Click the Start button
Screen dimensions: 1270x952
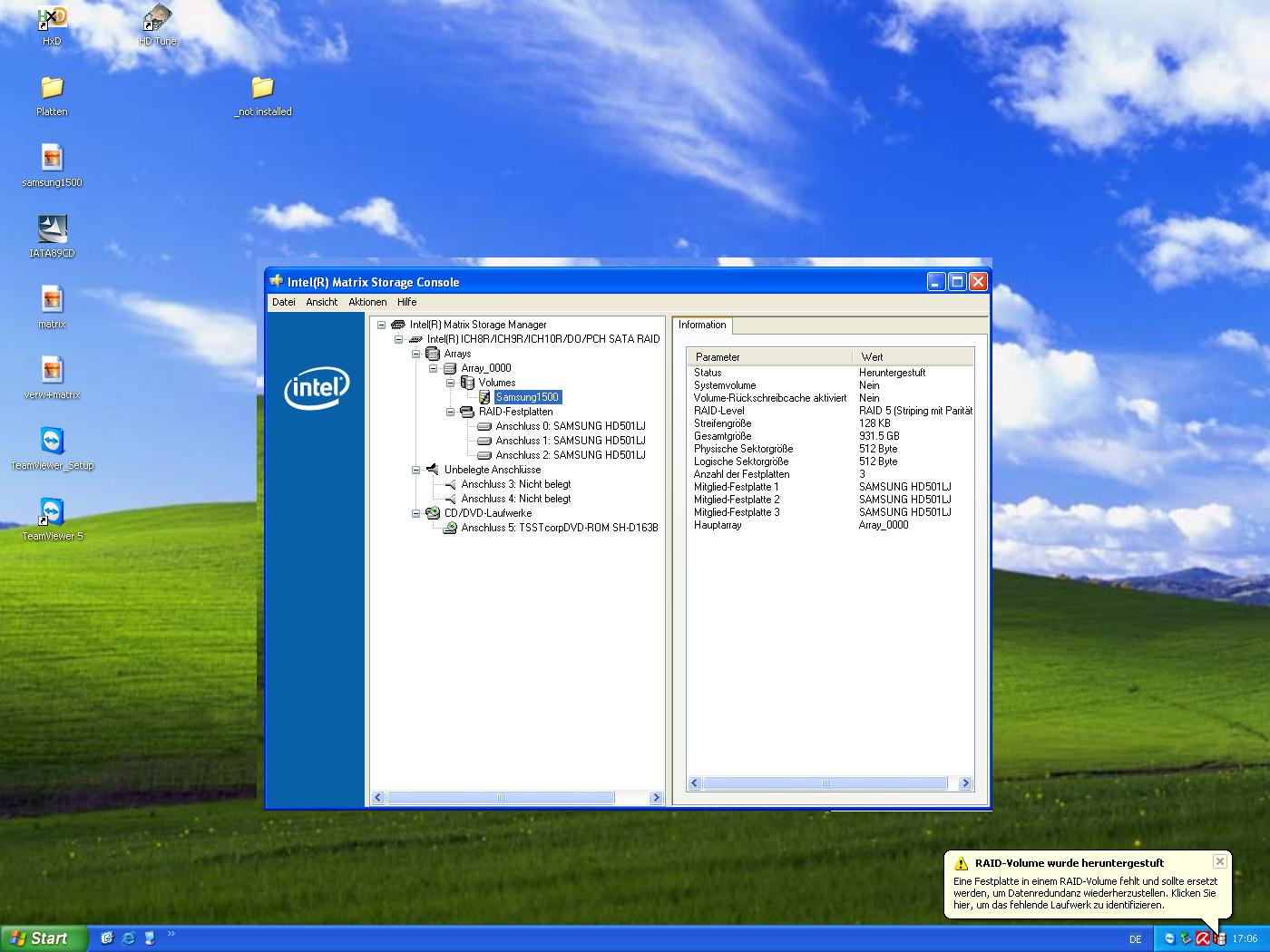click(x=44, y=938)
